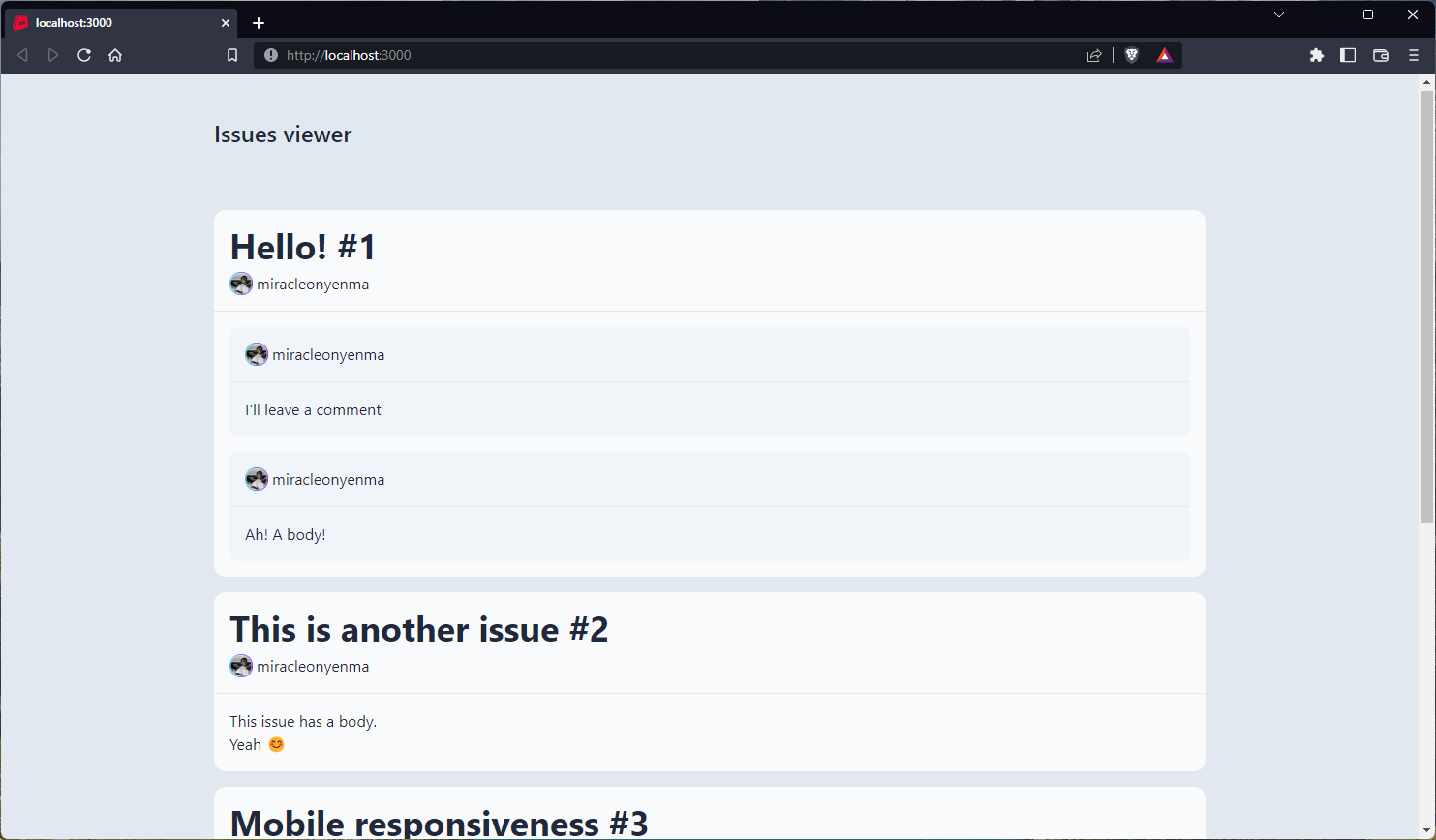Click the page vertical scrollbar thumb
This screenshot has height=840, width=1436.
1426,305
